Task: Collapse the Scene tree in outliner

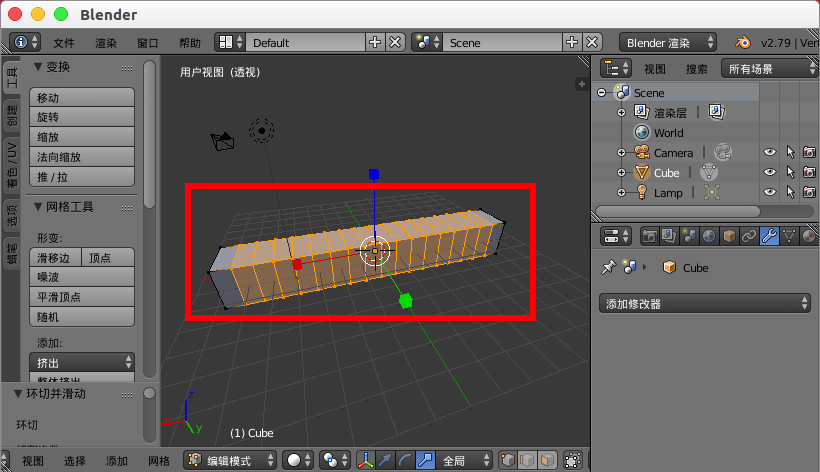Action: point(601,93)
